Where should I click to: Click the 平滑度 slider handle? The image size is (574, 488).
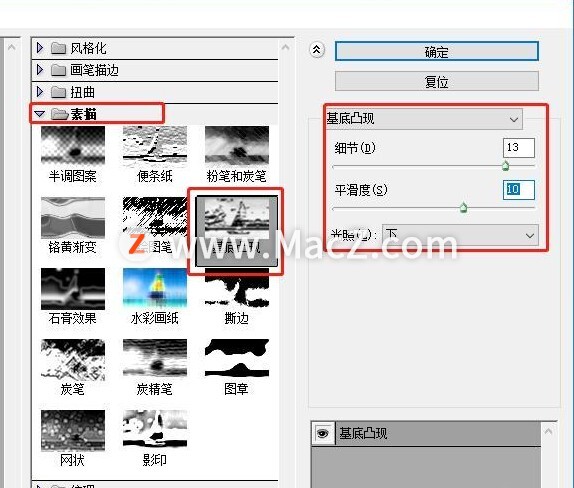[x=463, y=208]
